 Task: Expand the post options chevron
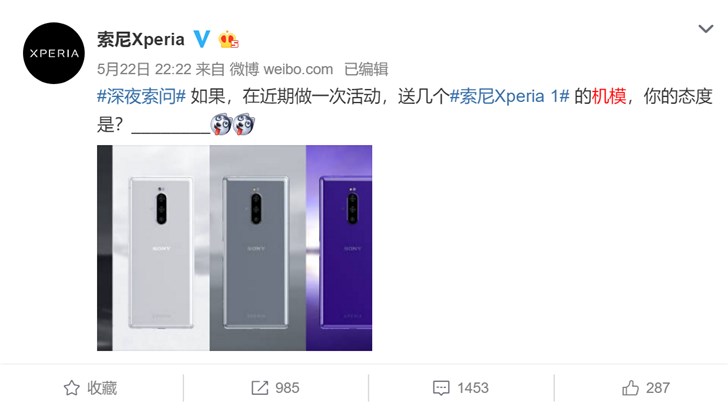(x=706, y=29)
